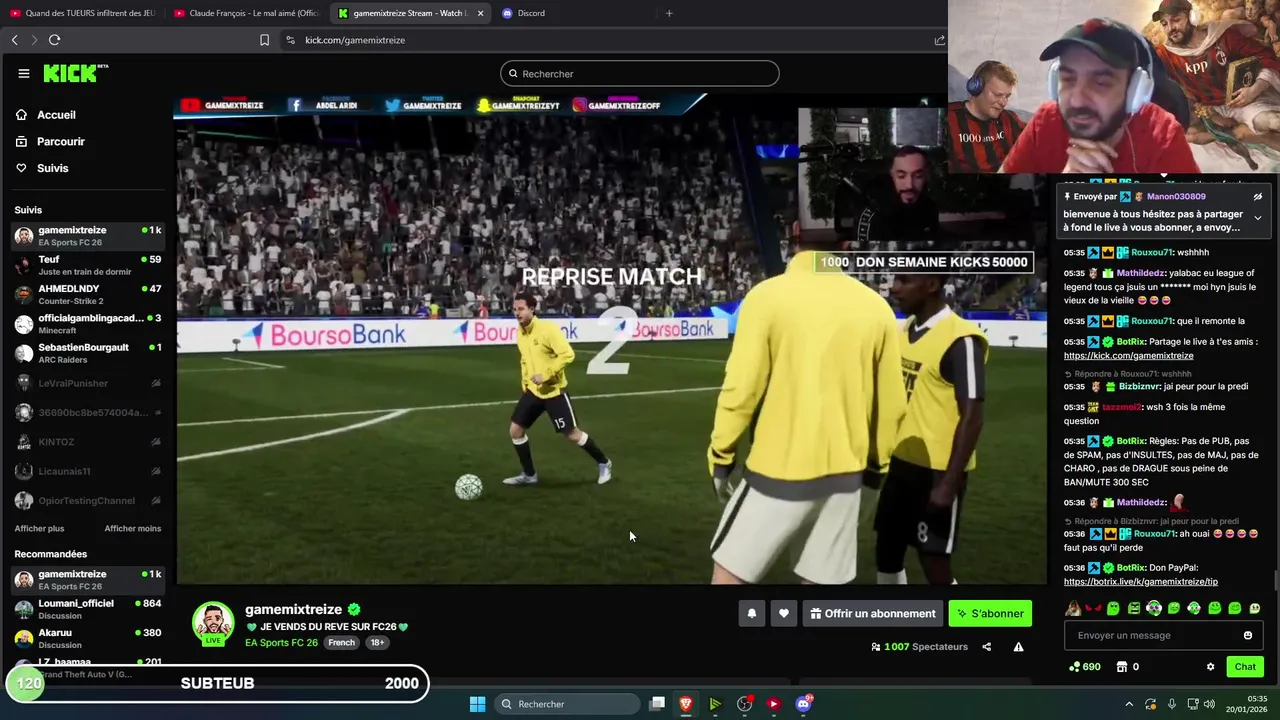Click the French language tag

tap(341, 643)
